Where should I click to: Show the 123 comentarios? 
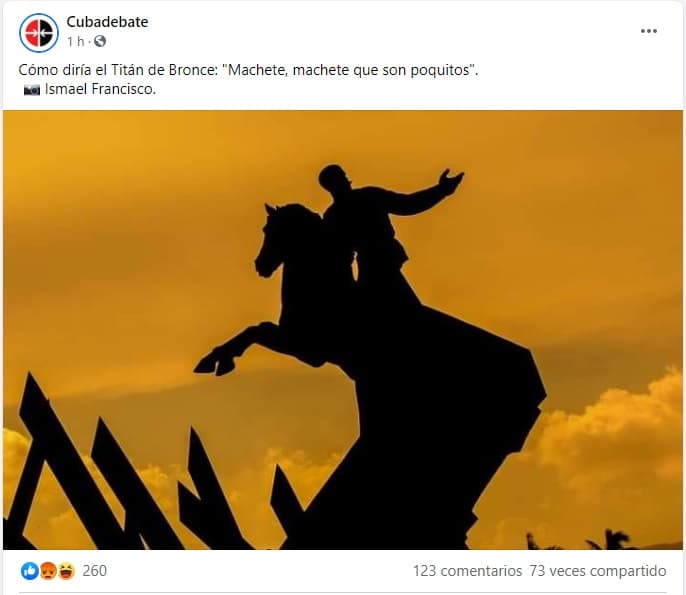[467, 571]
